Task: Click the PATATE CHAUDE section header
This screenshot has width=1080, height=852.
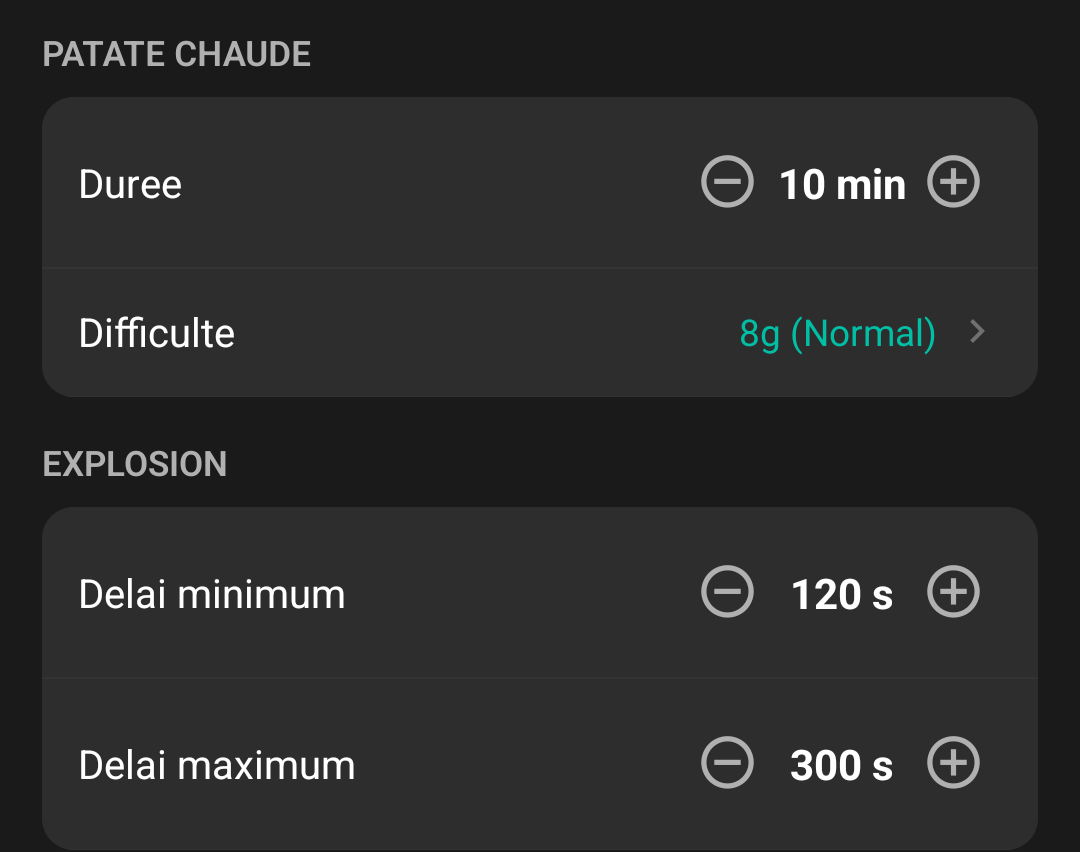Action: (177, 54)
